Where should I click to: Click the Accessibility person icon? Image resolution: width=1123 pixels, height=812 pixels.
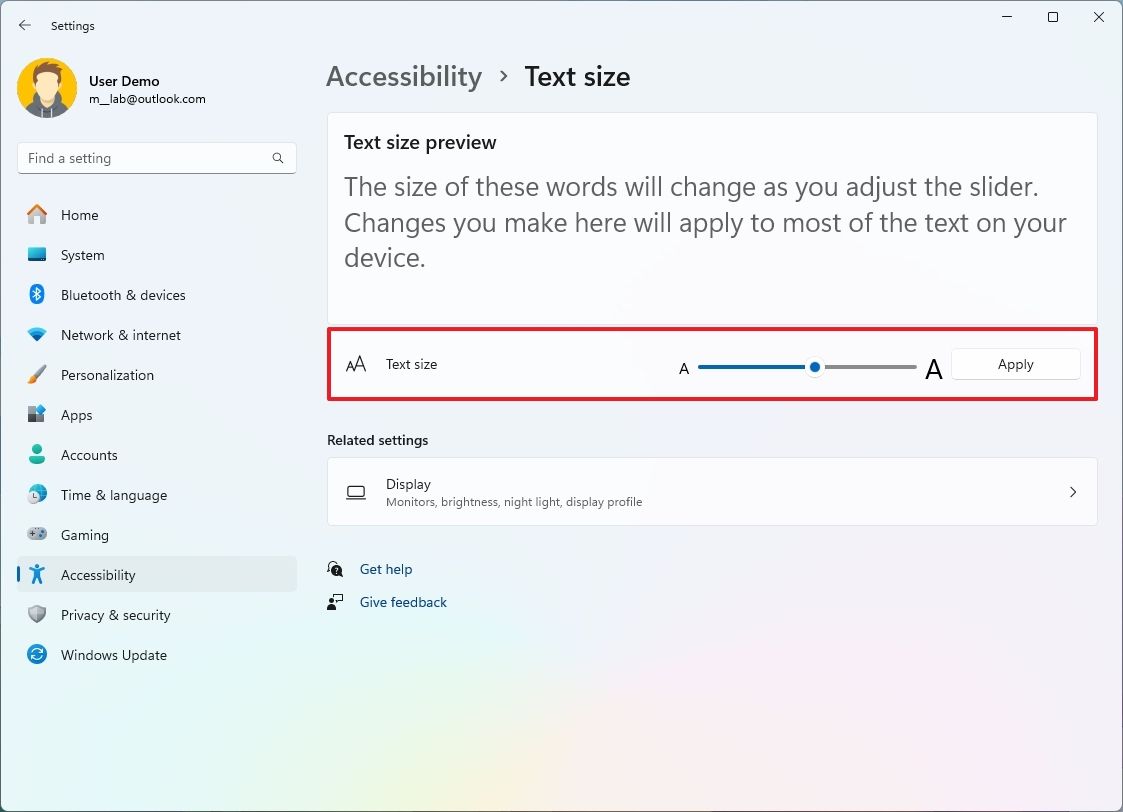(x=37, y=575)
